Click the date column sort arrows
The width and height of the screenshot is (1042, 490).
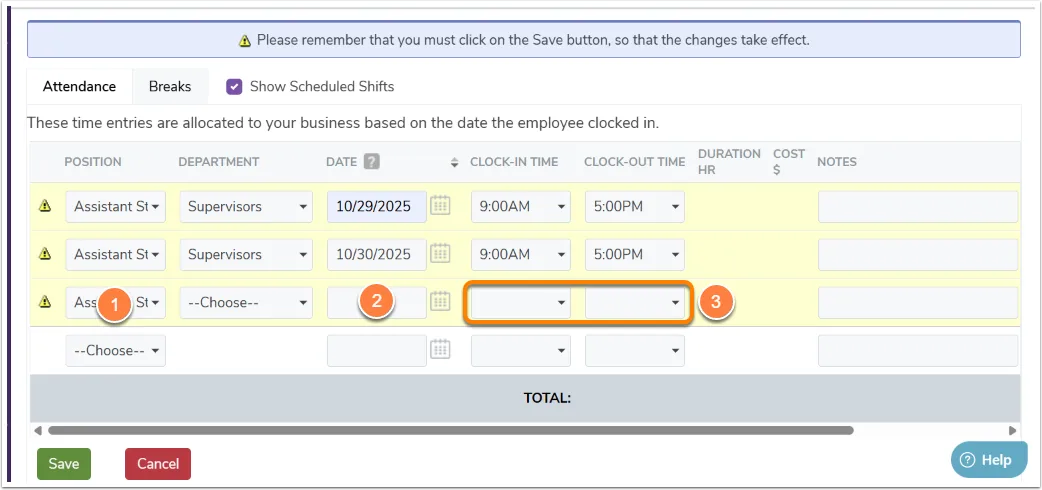tap(455, 162)
